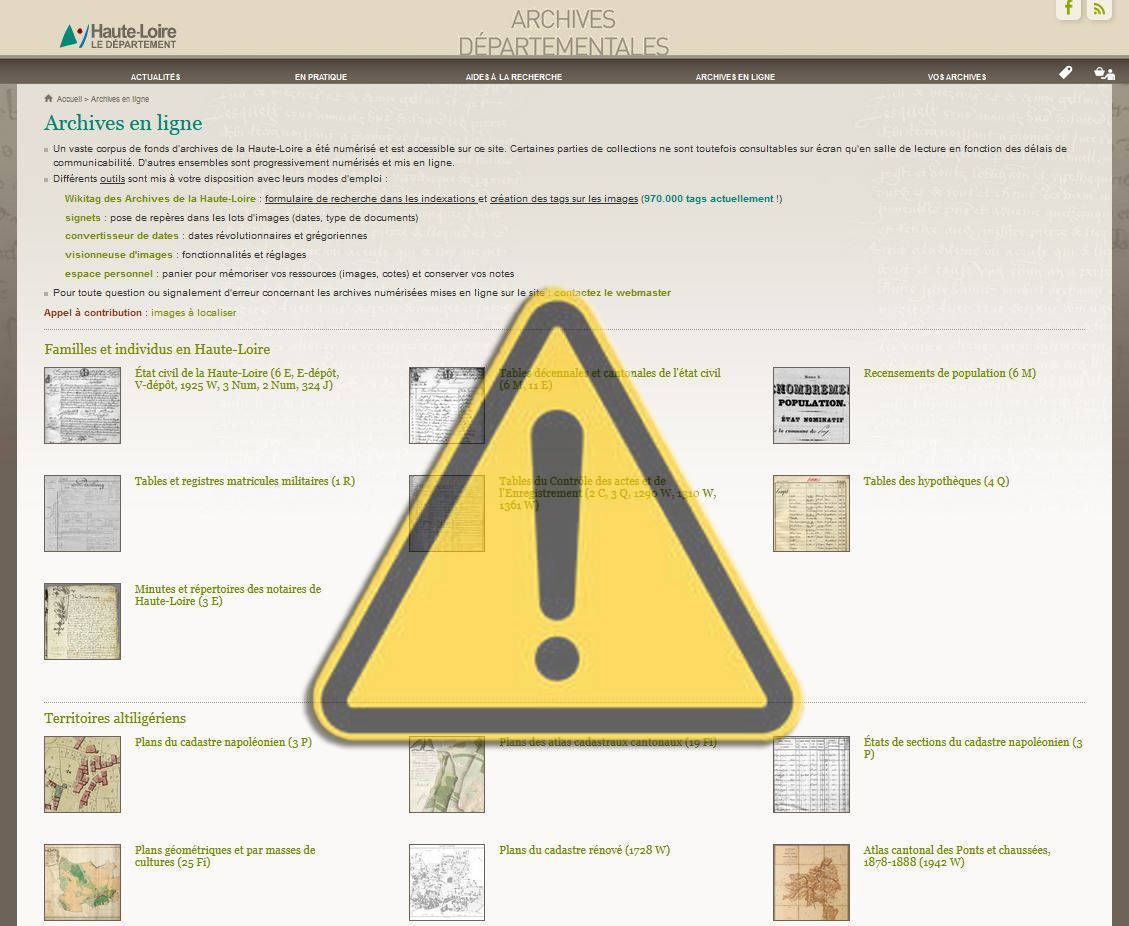
Task: Click the home icon in the breadcrumb
Action: (48, 97)
